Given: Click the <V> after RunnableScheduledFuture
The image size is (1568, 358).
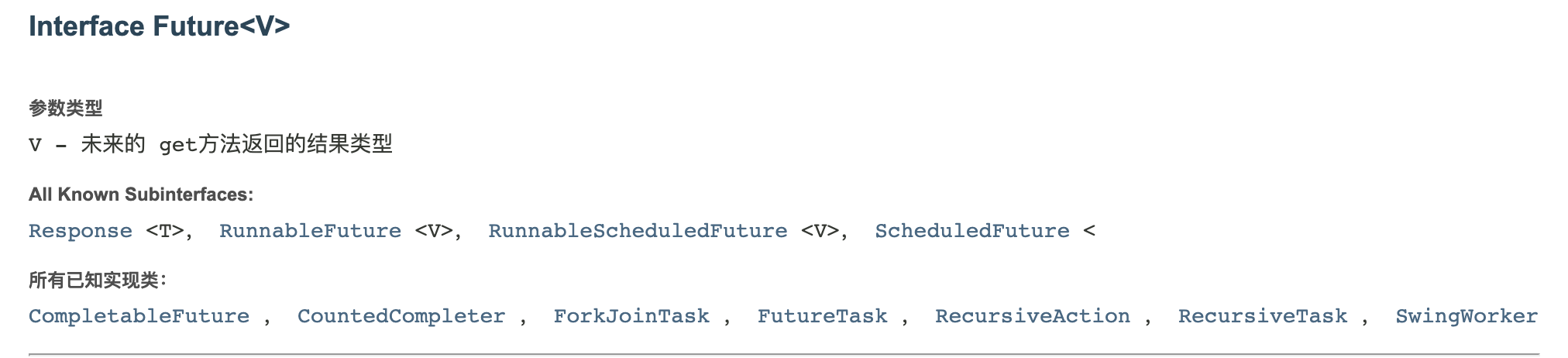Looking at the screenshot, I should coord(820,231).
